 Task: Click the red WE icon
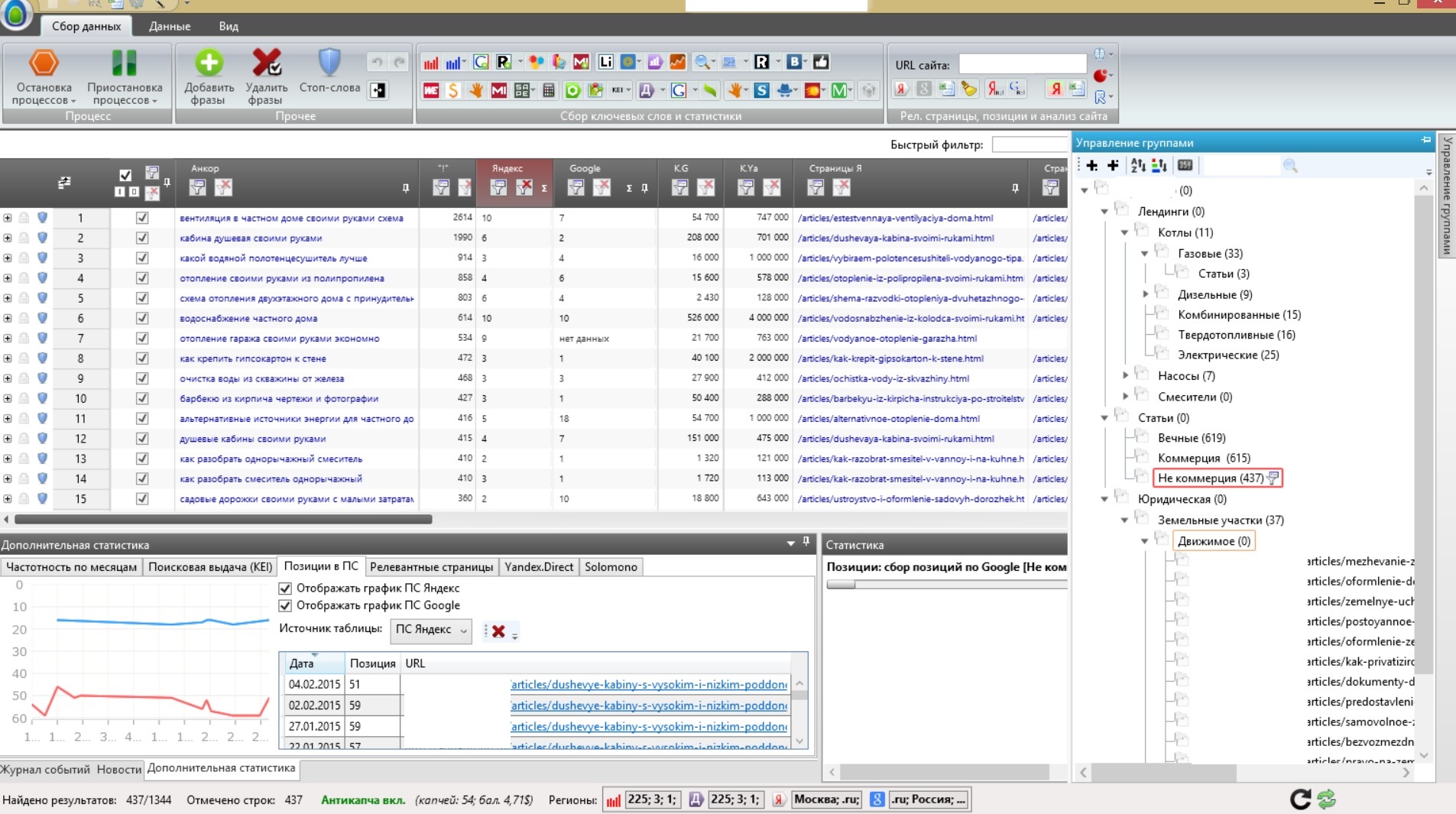tap(431, 90)
